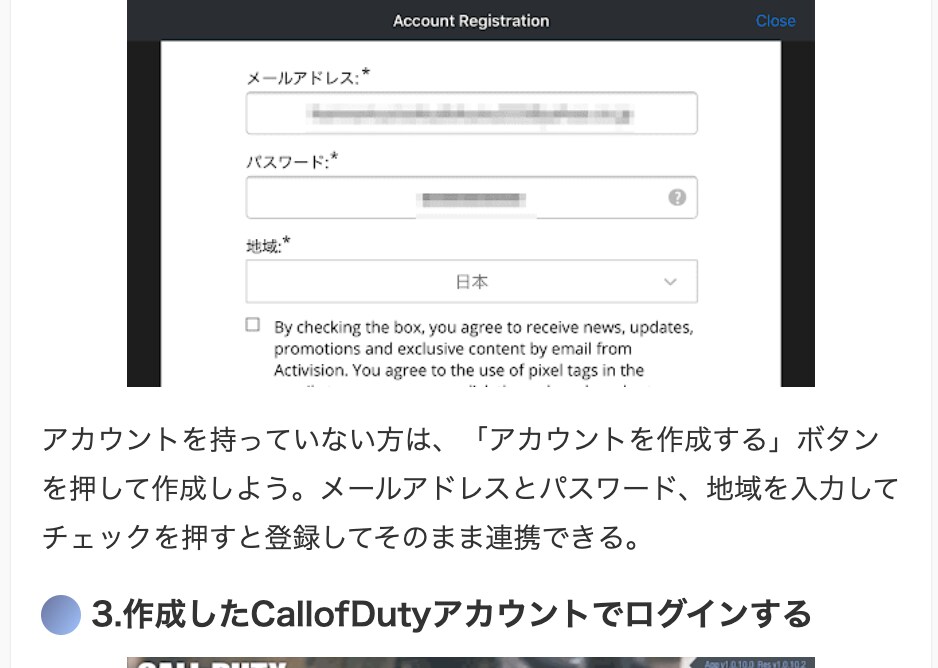Screen dimensions: 938x668
Task: Click the paragraph beginning アカウントを持っていない方は
Action: (470, 489)
